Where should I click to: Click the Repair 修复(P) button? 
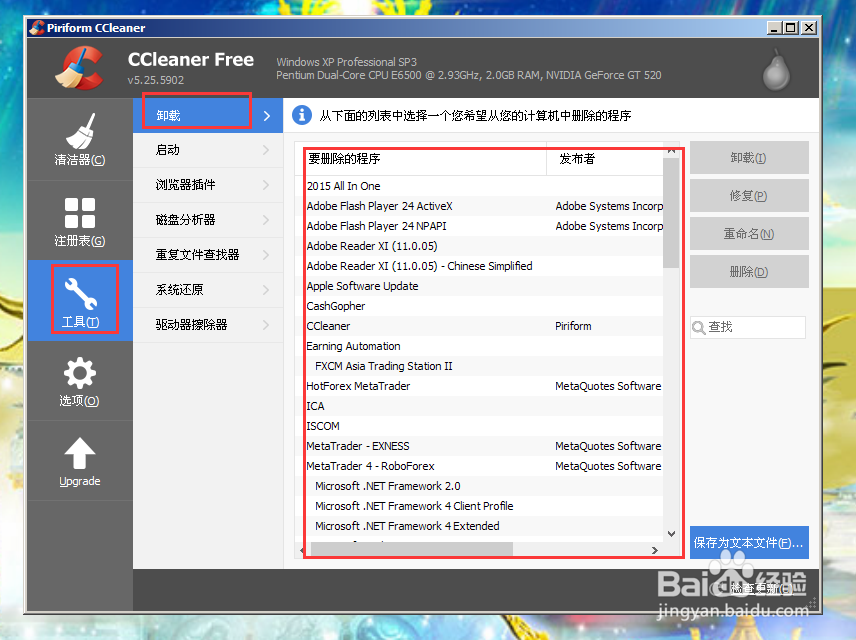(x=749, y=195)
